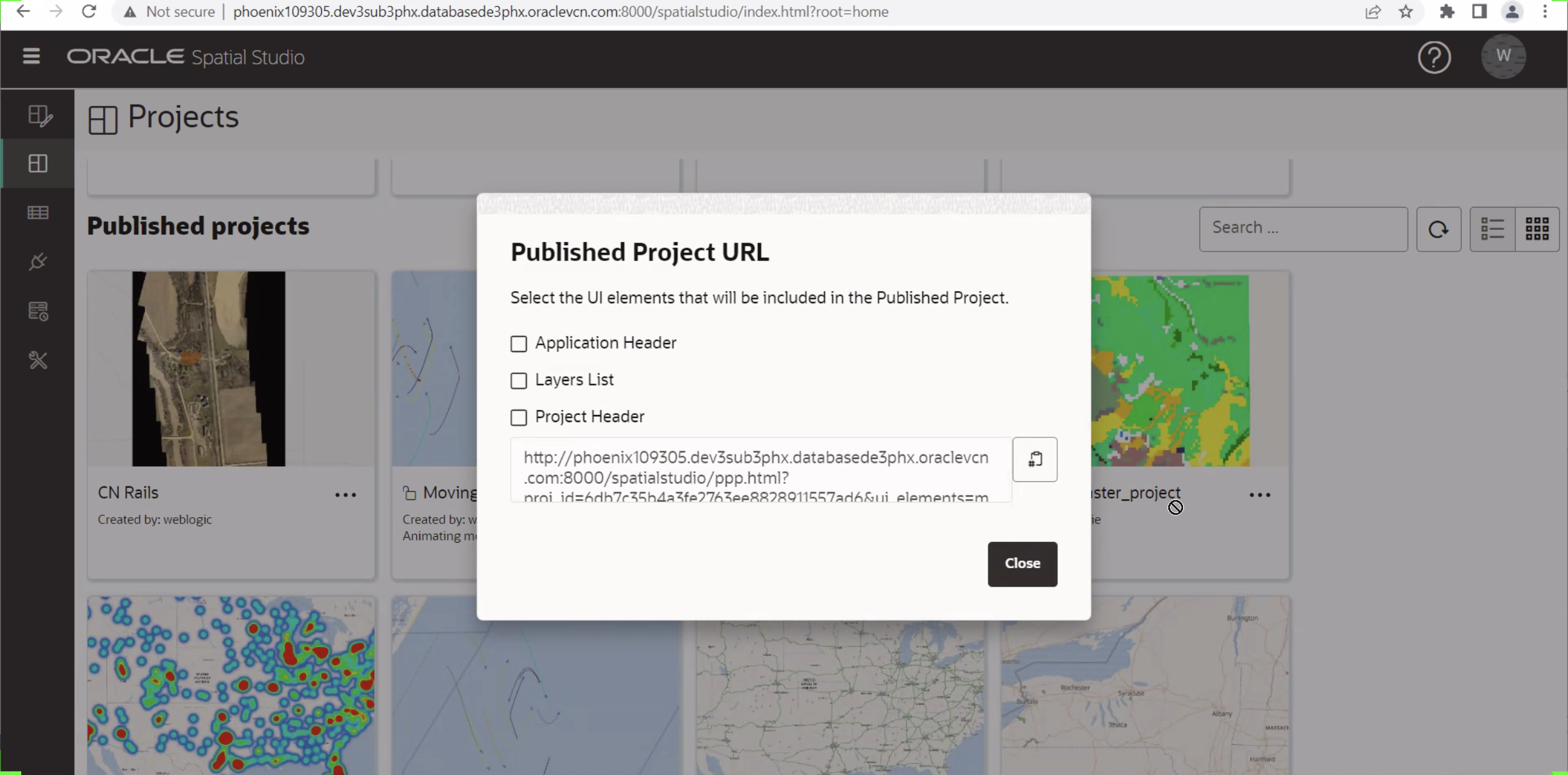Close the Published Project URL dialog
The height and width of the screenshot is (775, 1568).
tap(1021, 564)
